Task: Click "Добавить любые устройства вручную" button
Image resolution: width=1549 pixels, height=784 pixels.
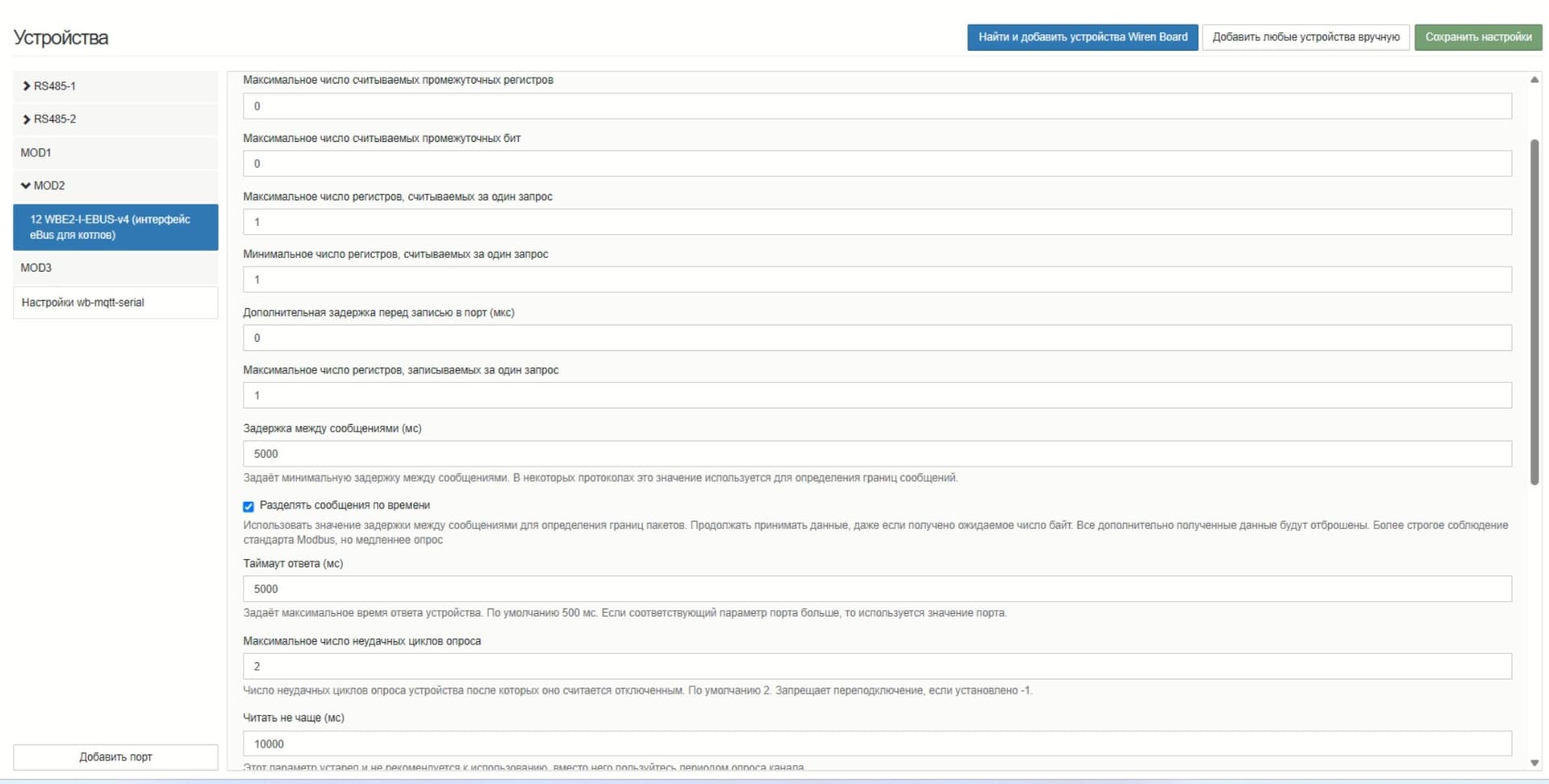Action: [1305, 37]
